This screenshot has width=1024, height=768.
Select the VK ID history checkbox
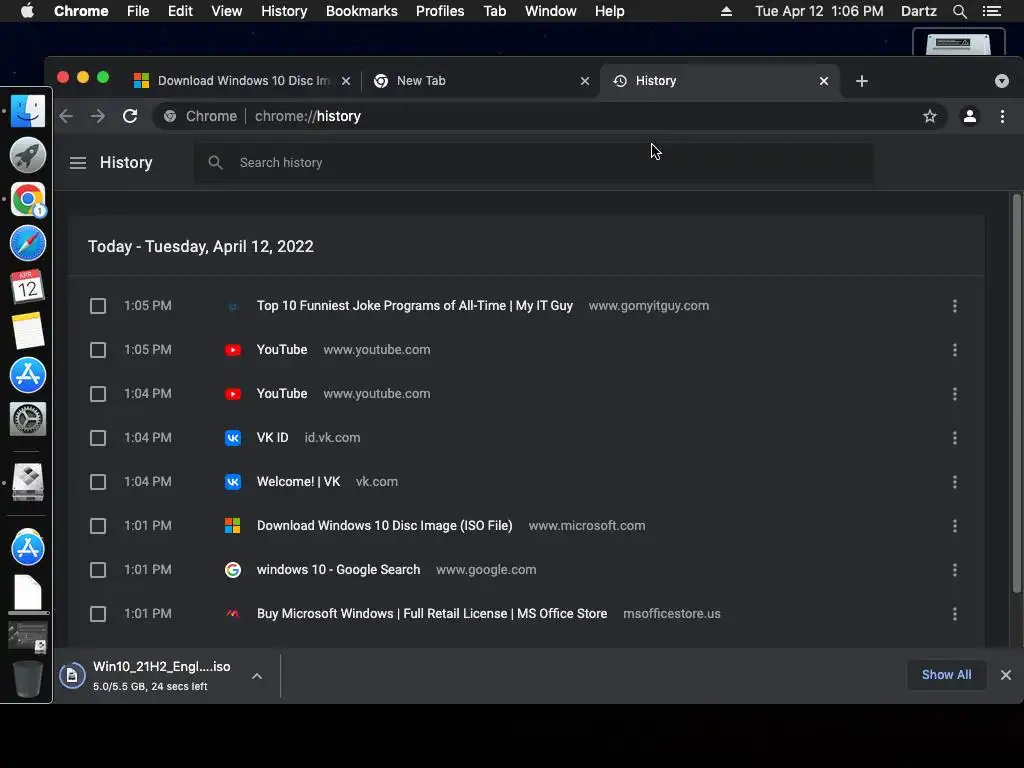pyautogui.click(x=98, y=438)
